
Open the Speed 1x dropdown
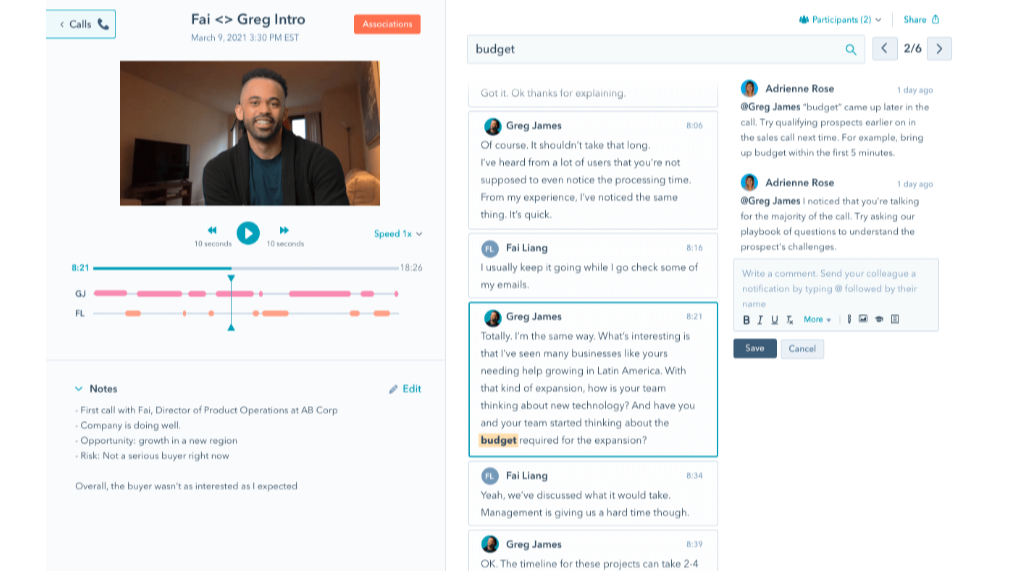[398, 234]
